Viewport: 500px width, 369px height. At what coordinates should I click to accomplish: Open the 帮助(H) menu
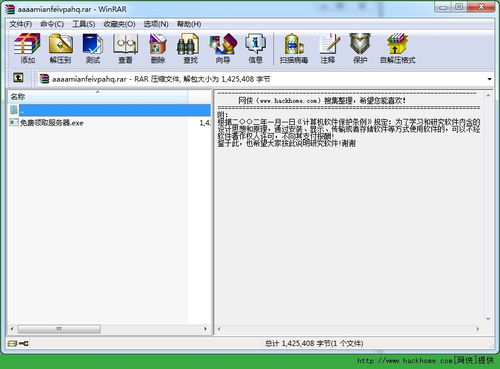[189, 24]
